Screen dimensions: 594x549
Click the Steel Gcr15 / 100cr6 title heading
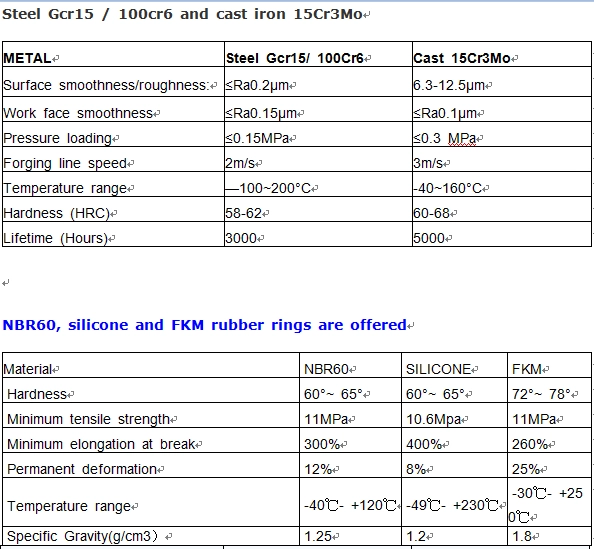click(x=182, y=14)
